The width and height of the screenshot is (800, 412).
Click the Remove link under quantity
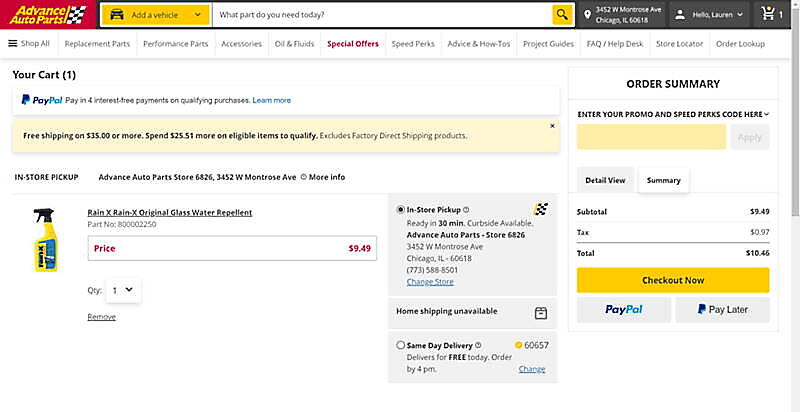pyautogui.click(x=101, y=317)
